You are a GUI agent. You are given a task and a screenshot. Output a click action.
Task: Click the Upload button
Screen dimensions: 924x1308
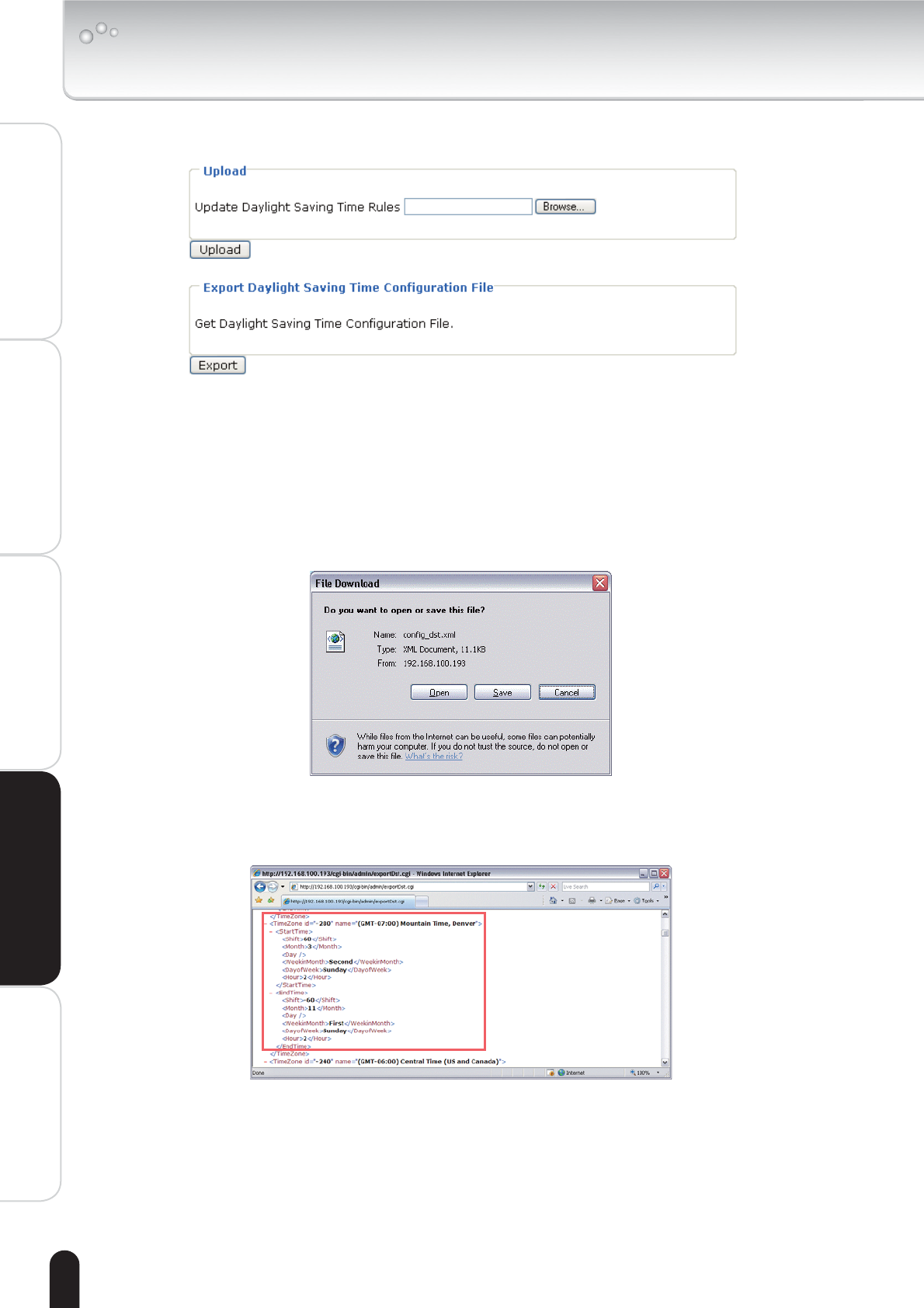coord(220,249)
